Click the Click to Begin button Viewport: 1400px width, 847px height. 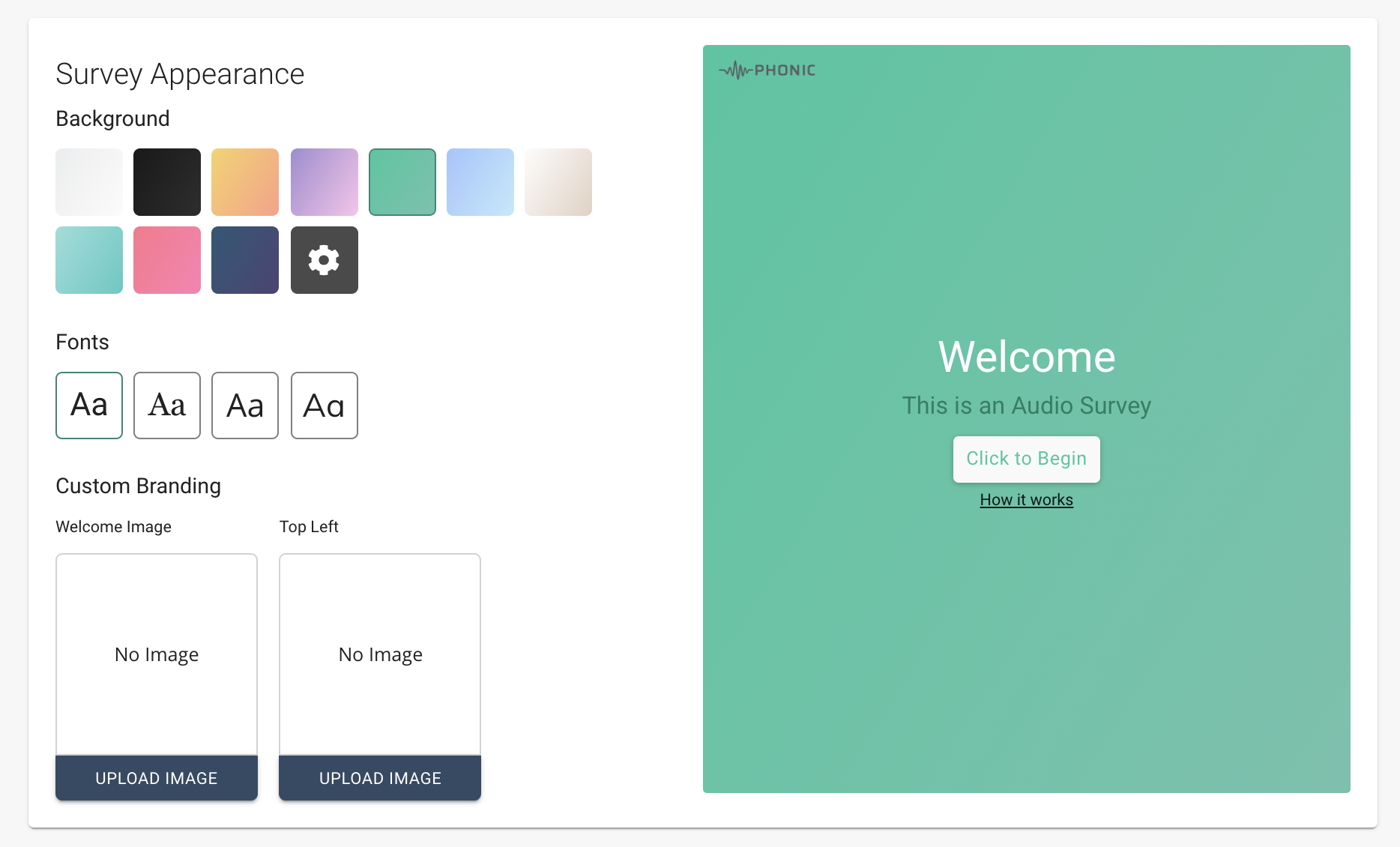coord(1026,459)
